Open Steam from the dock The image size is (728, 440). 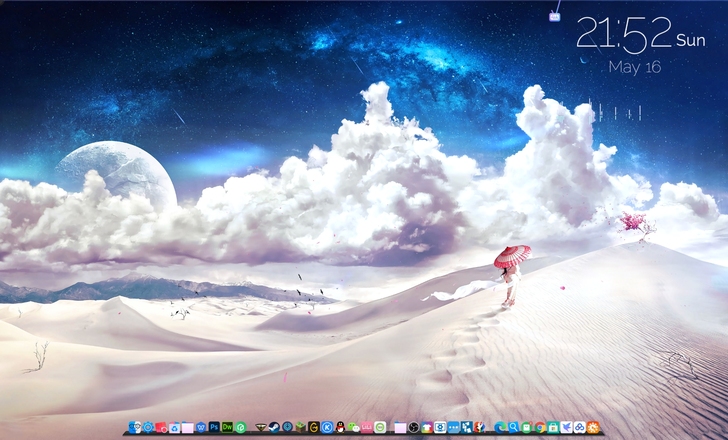274,427
